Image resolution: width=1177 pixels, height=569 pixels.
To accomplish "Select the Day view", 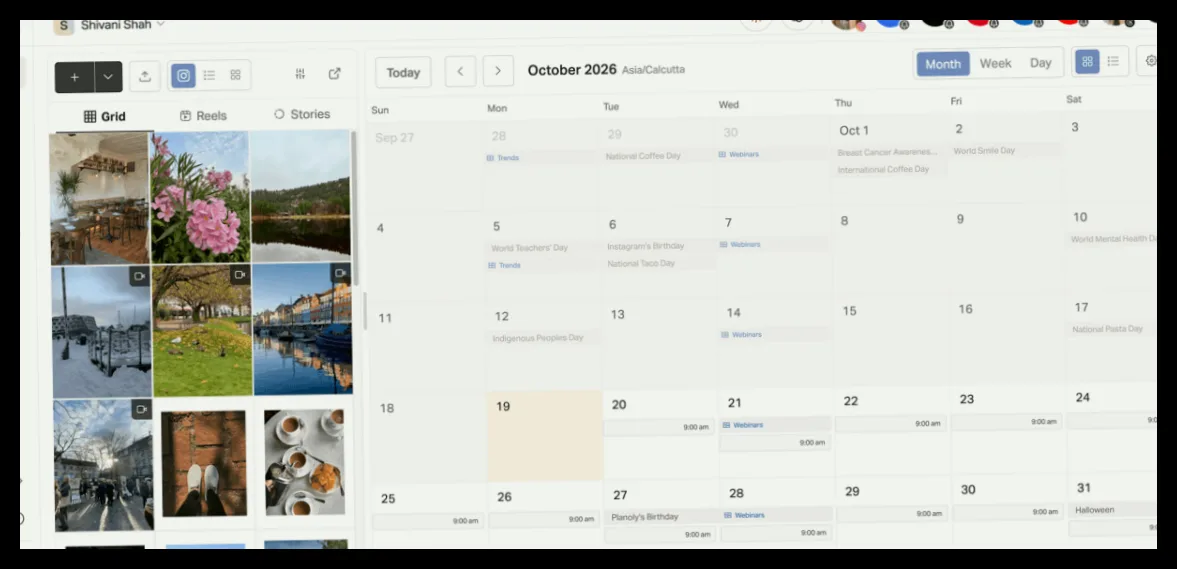I will (1040, 63).
